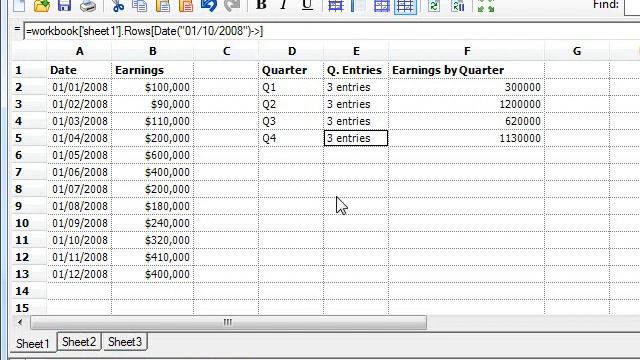Select column E header
Screen dimensions: 640x360
[356, 51]
